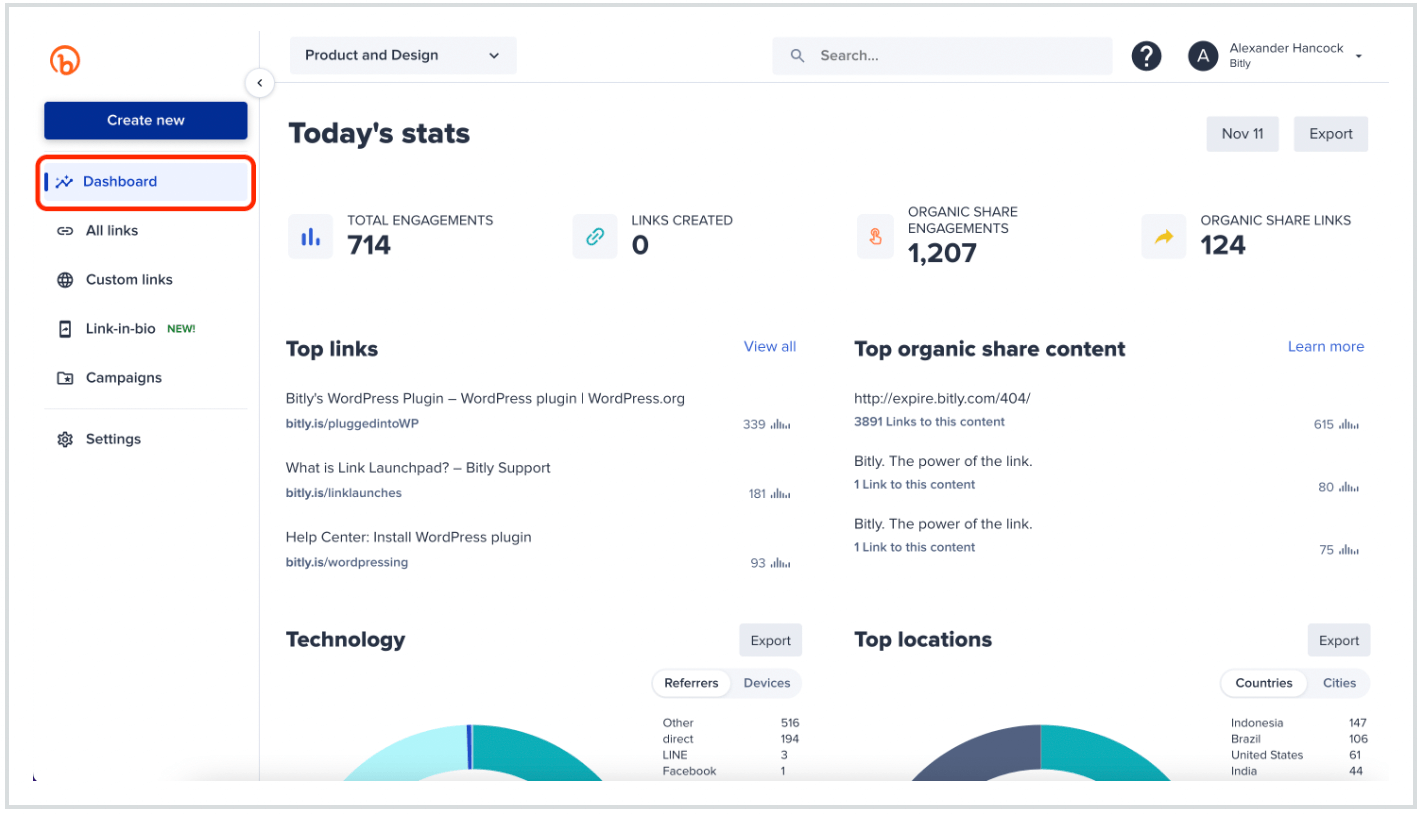Expand the Alexander Hancock account menu arrow
Screen dimensions: 1422x814
pos(1359,57)
